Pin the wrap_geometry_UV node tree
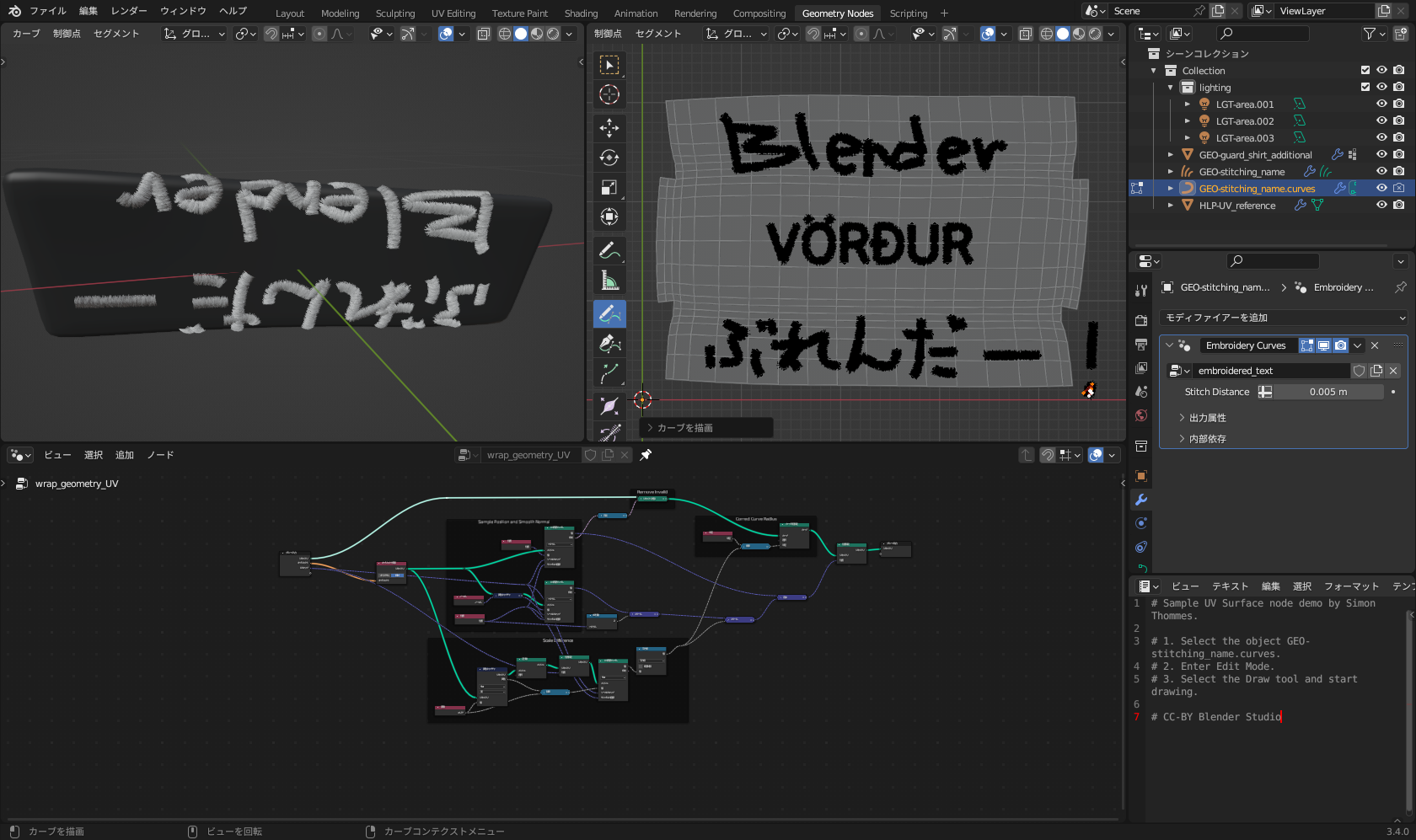This screenshot has height=840, width=1416. point(646,455)
